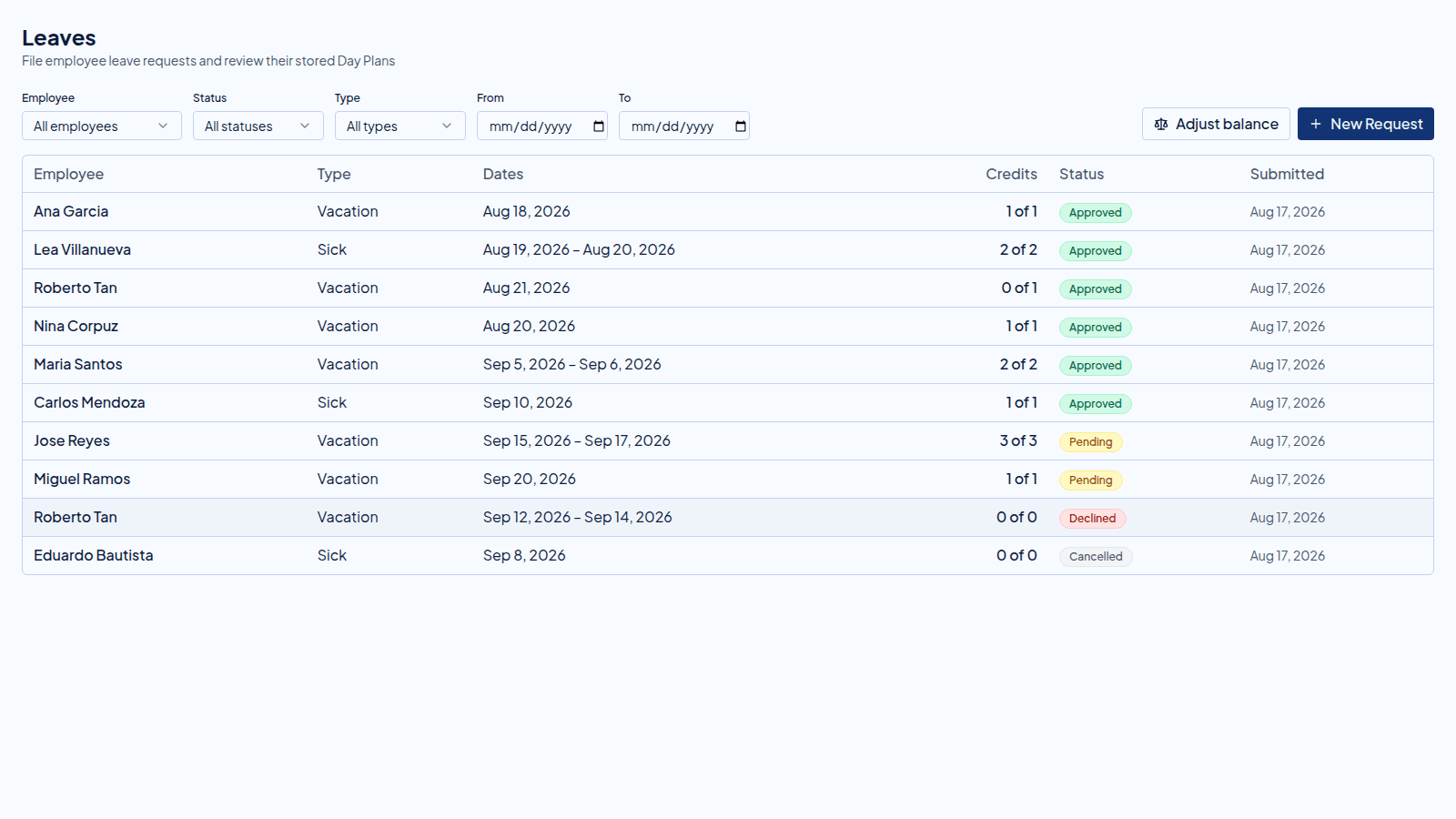Click Approved badge in Carlos Mendoza row
The image size is (1456, 819).
[x=1095, y=404]
